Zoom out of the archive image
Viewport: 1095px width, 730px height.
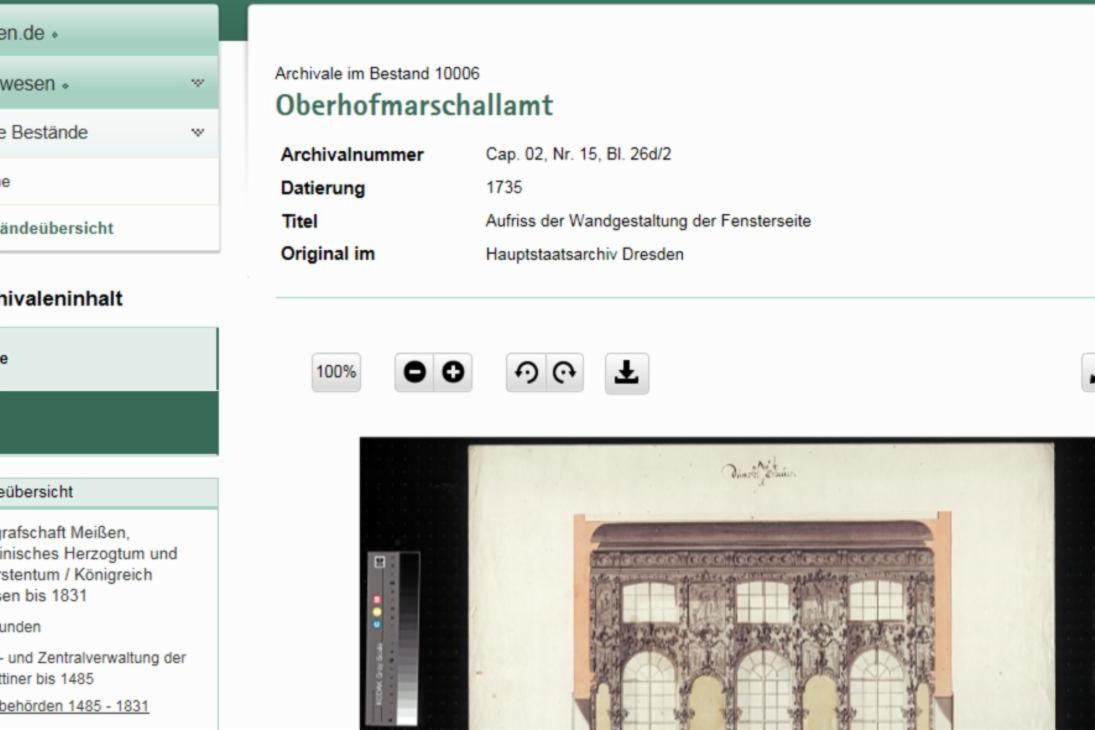[415, 372]
